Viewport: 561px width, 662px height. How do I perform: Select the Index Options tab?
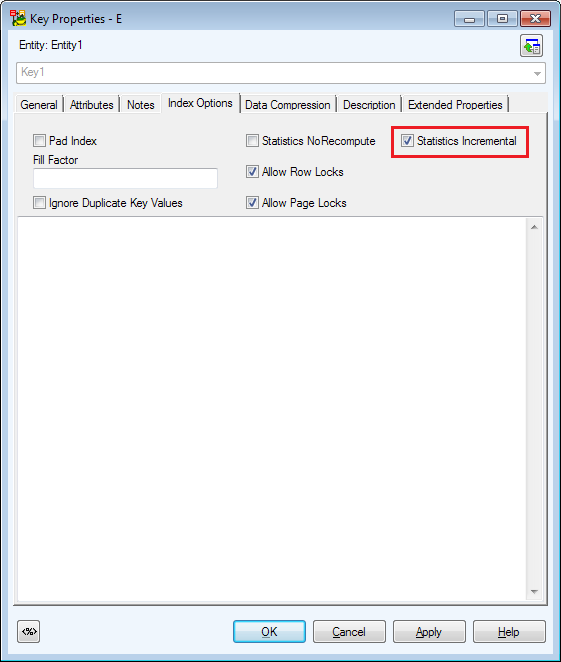(x=200, y=103)
